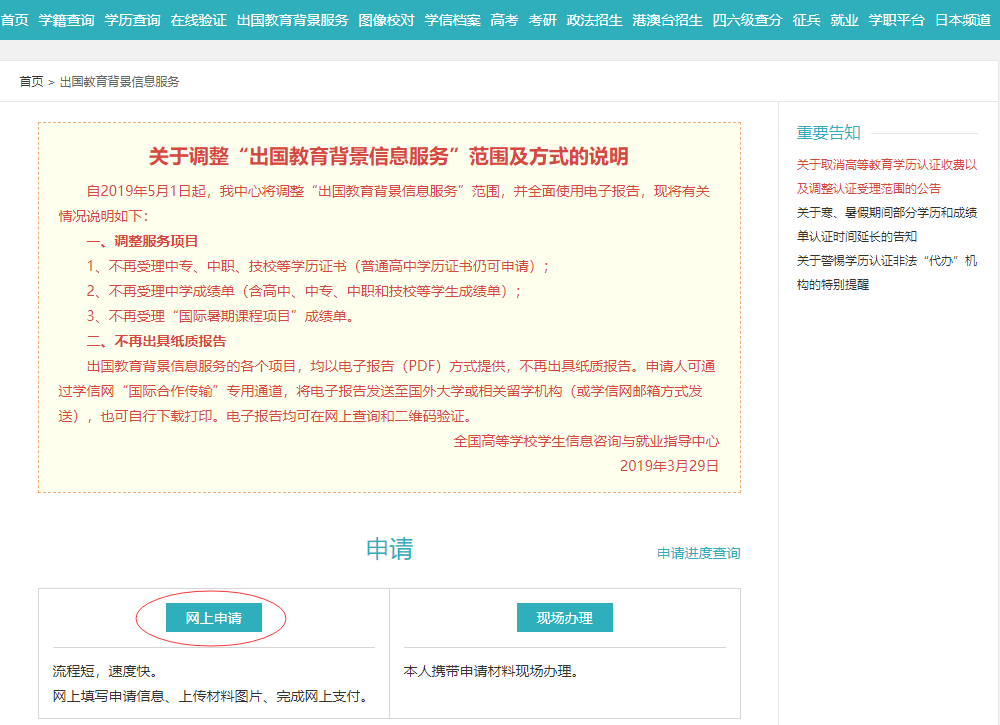Click the heading 二、不再出具纸质报告

(x=156, y=341)
